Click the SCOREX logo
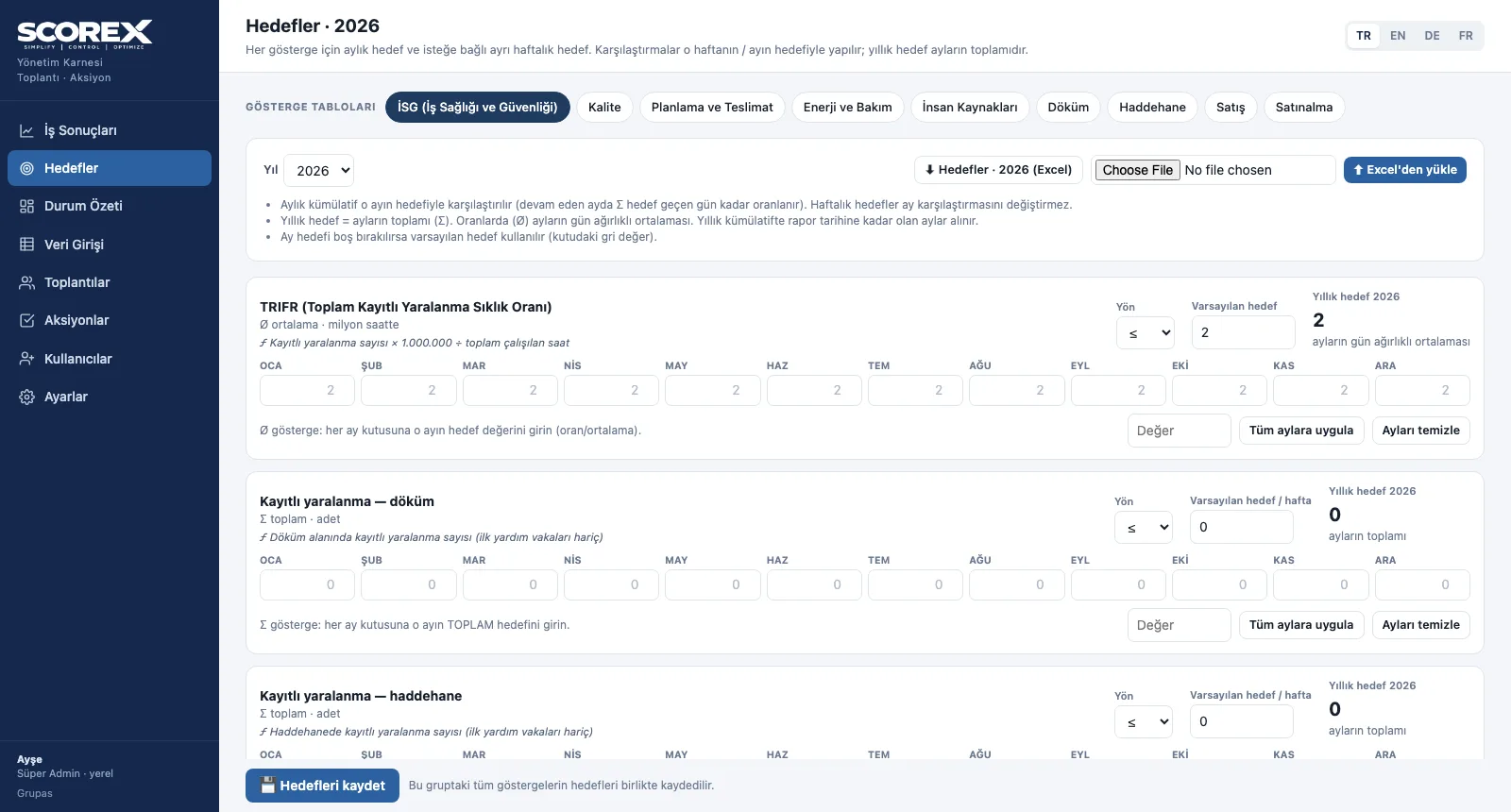The width and height of the screenshot is (1511, 812). 85,35
